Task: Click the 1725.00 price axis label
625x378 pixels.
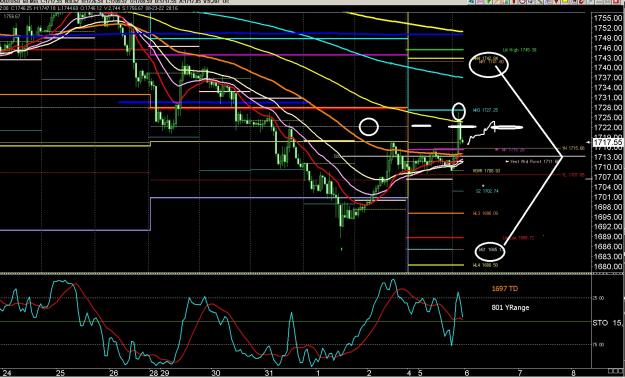Action: pos(608,118)
